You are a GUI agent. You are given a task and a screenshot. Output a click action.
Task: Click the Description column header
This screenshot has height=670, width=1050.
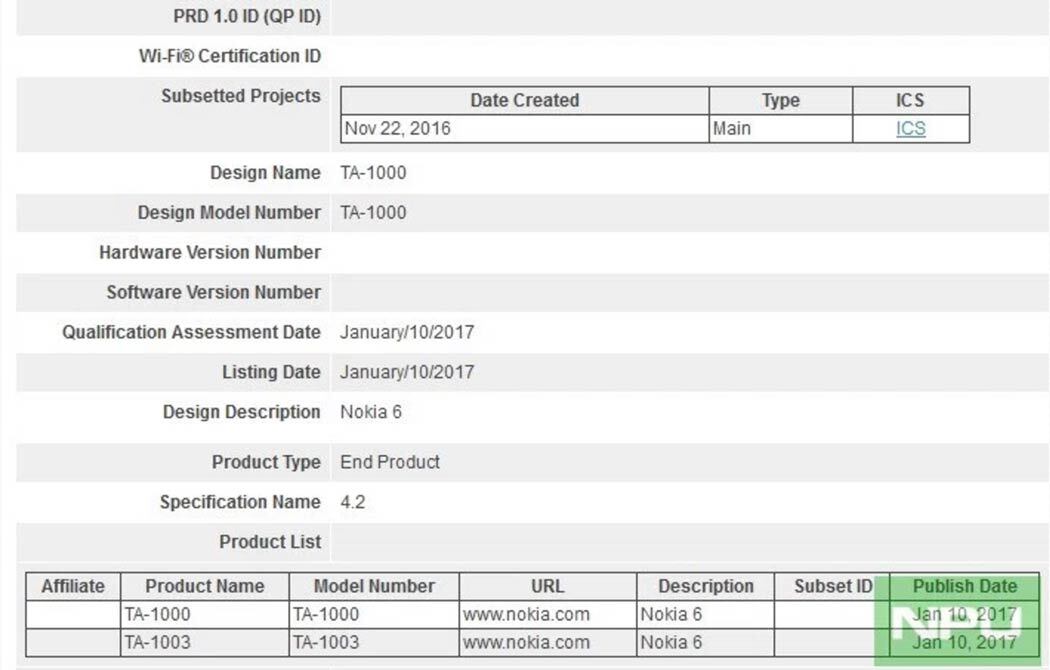(706, 586)
